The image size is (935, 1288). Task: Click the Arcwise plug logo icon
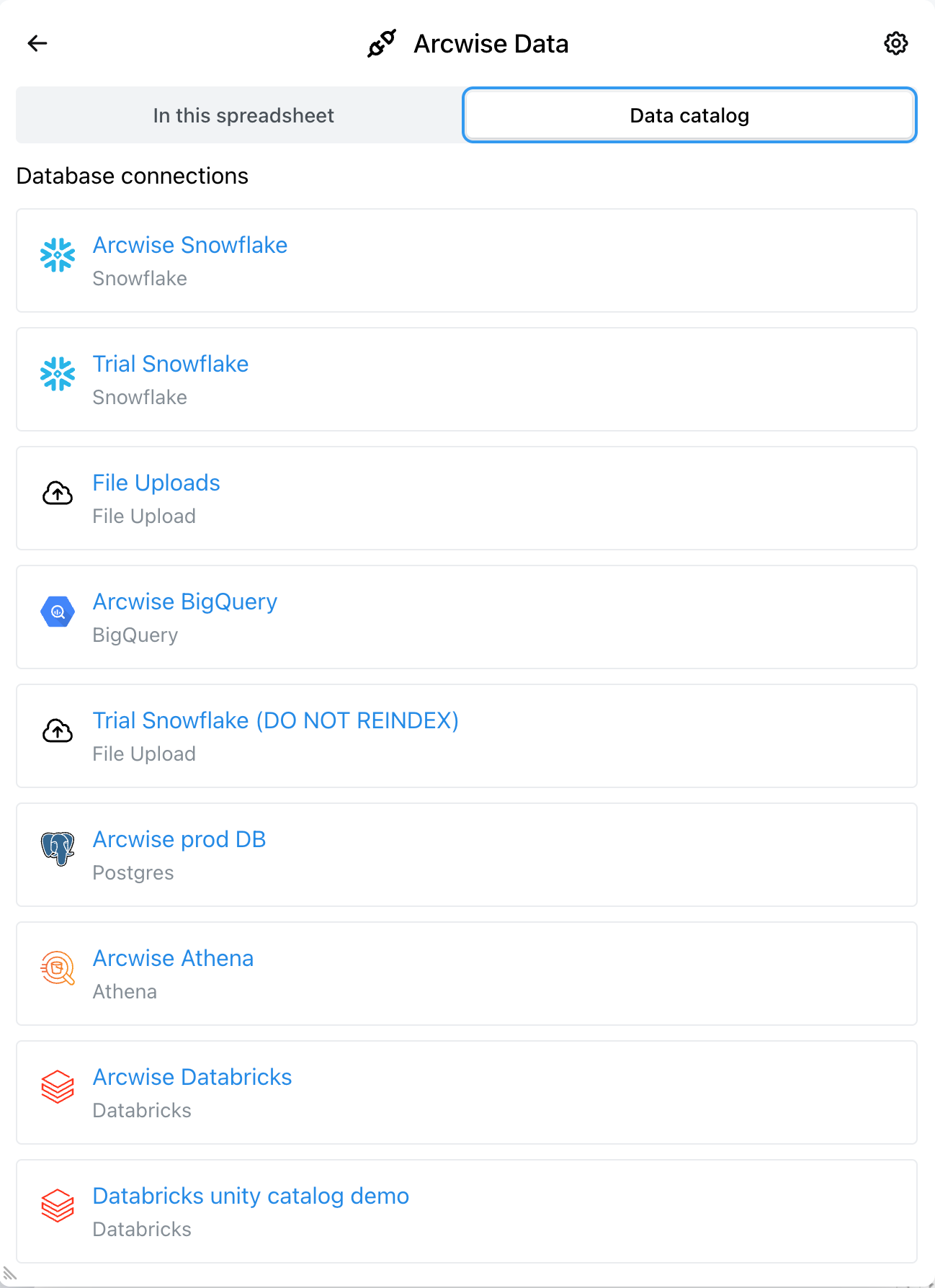click(382, 43)
